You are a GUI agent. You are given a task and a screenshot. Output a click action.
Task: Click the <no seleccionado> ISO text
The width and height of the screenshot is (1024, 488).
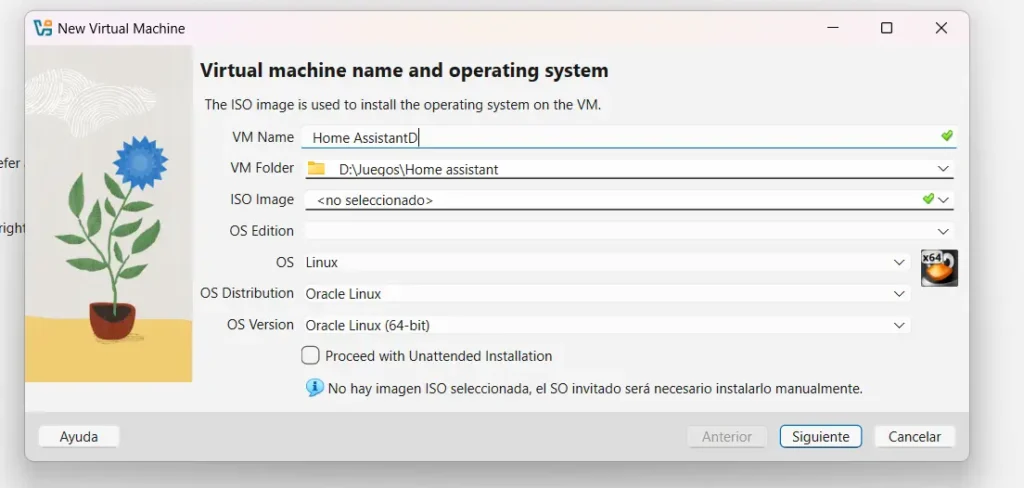[x=374, y=201]
